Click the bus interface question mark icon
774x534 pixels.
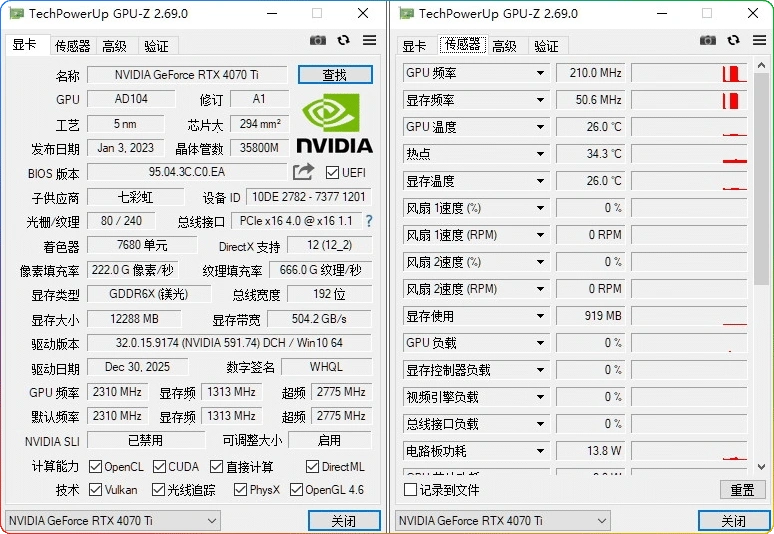[x=369, y=221]
